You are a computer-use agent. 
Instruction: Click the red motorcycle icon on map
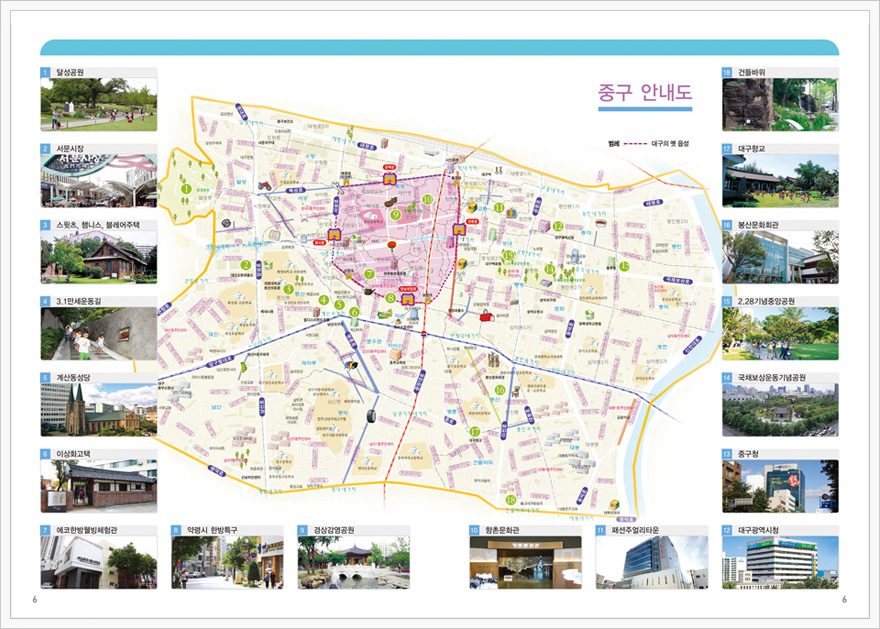click(265, 185)
